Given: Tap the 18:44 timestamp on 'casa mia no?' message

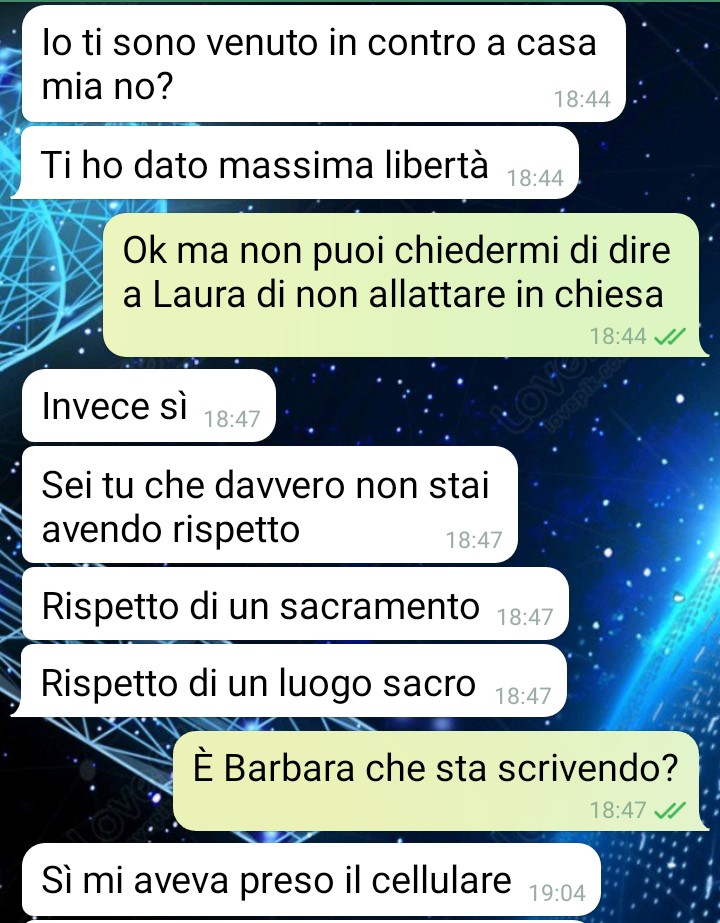Looking at the screenshot, I should pos(582,99).
